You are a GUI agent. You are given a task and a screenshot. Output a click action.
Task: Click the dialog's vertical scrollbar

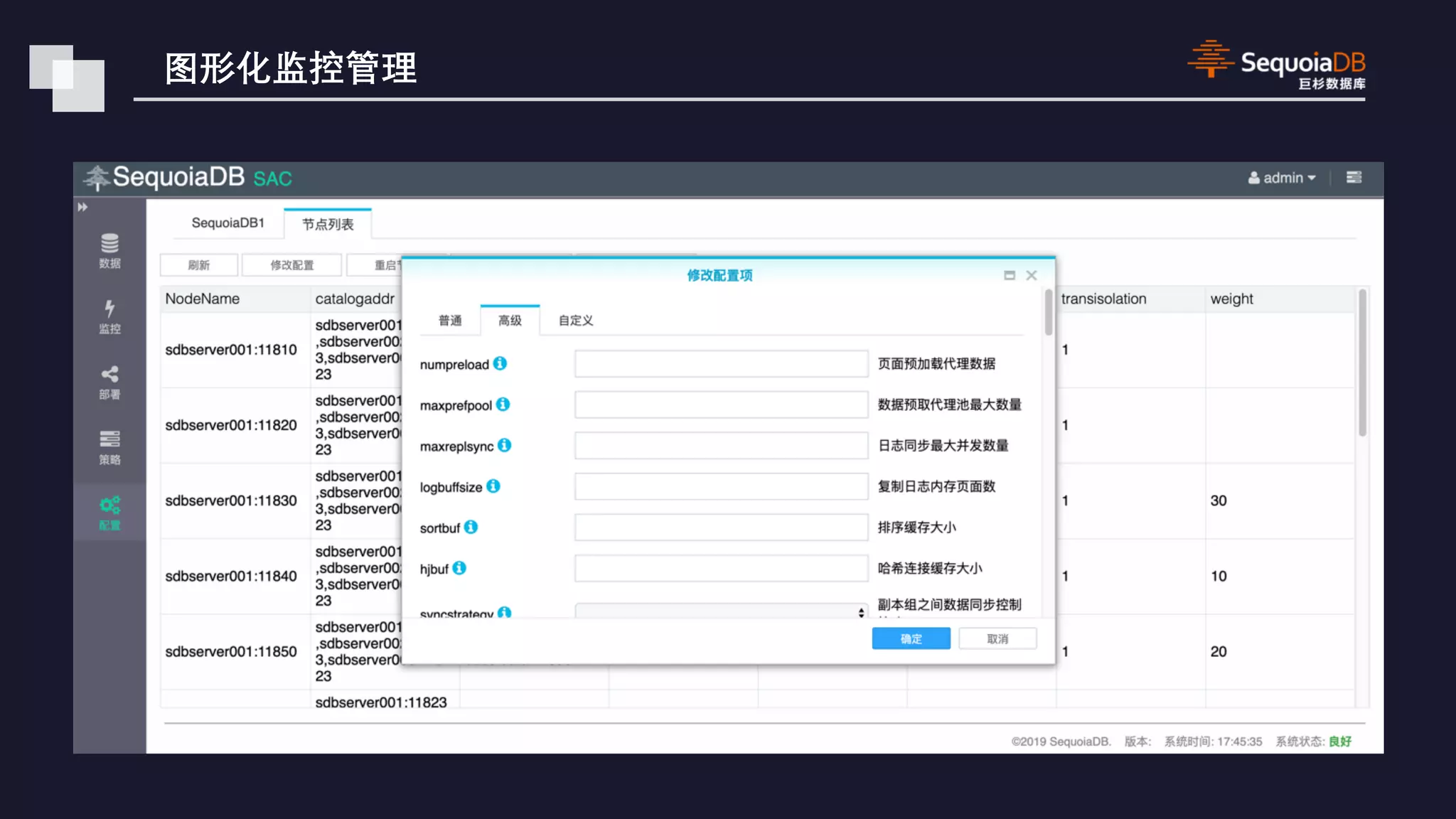(1048, 313)
